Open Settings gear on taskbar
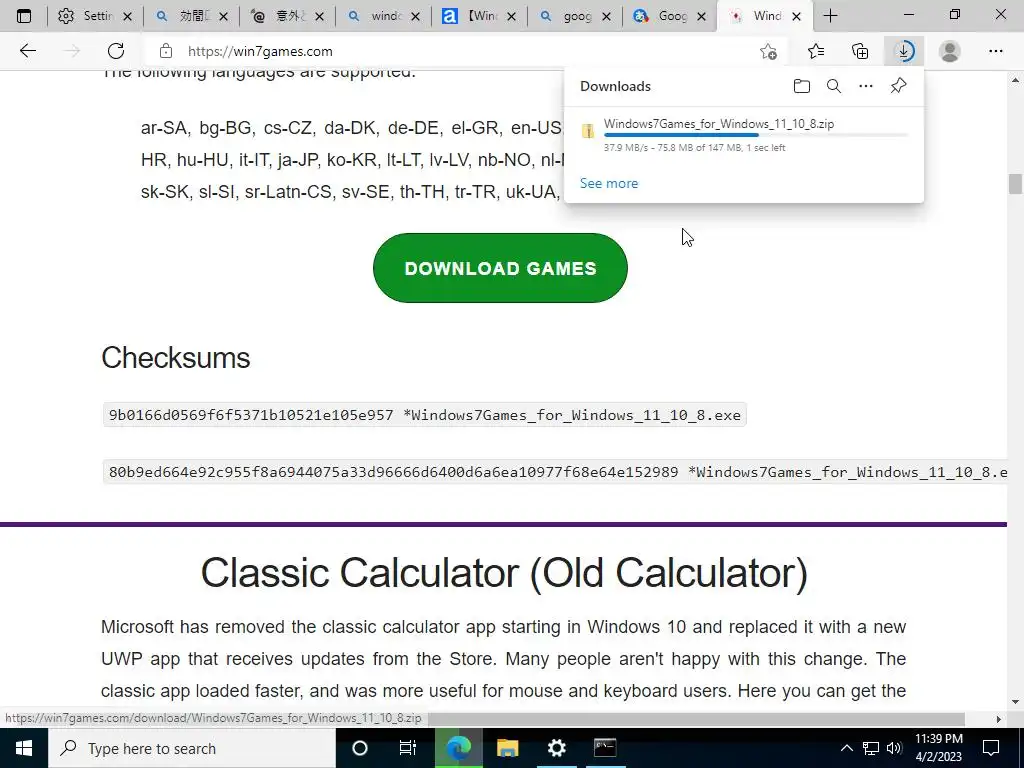Screen dimensions: 1024x768 556,748
